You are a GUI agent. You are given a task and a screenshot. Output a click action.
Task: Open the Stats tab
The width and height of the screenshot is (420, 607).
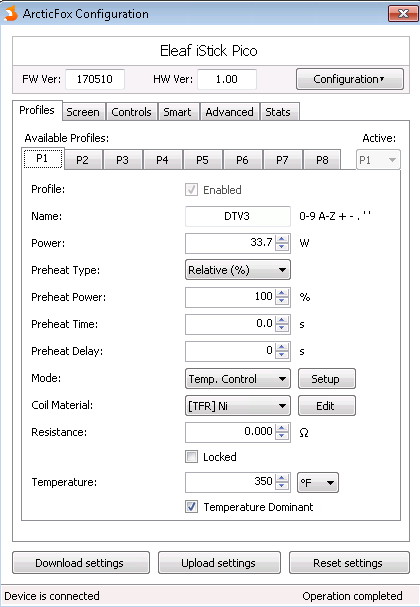point(278,112)
